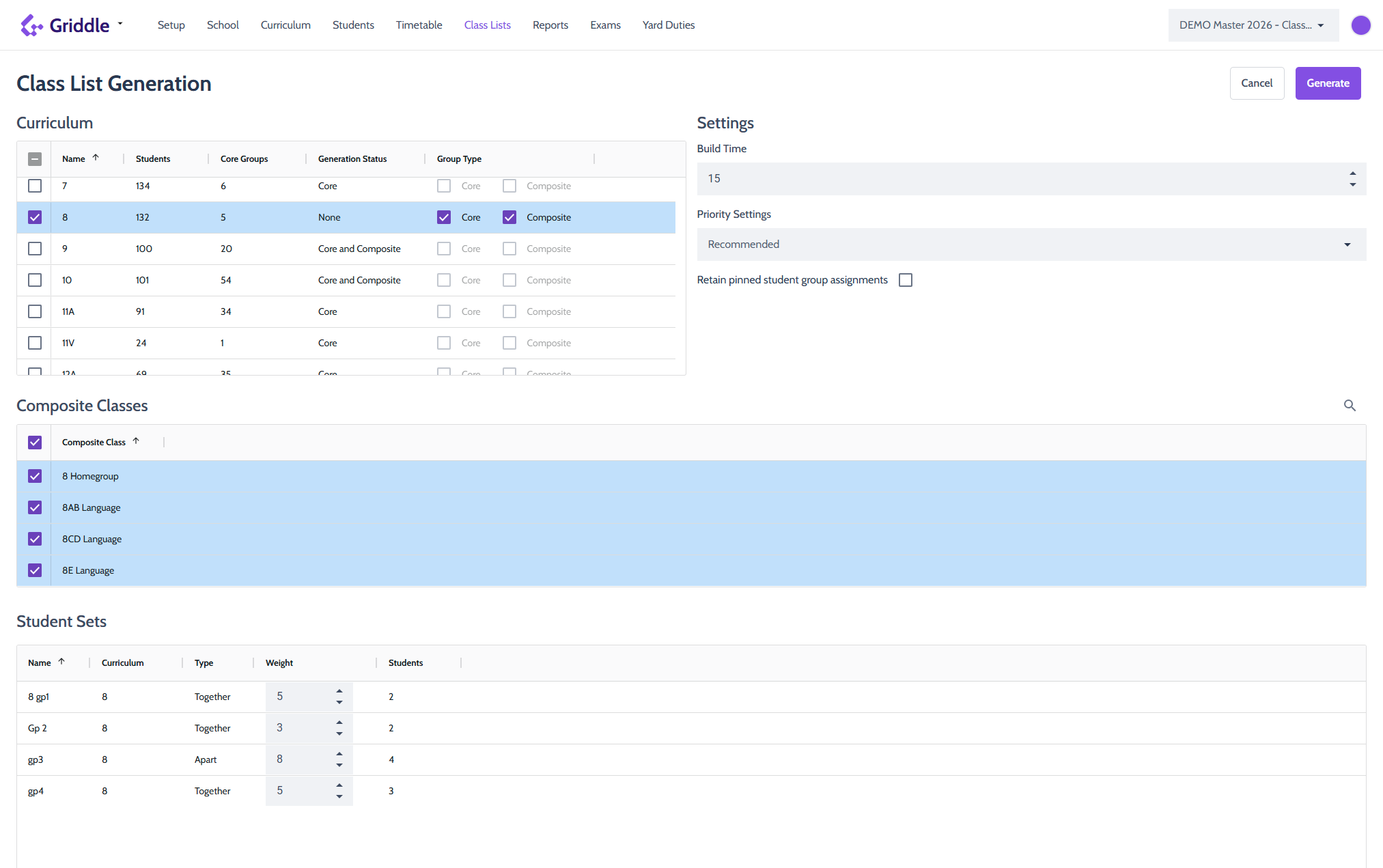Open the purple user avatar menu
Screen dimensions: 1383x868
pos(1360,25)
